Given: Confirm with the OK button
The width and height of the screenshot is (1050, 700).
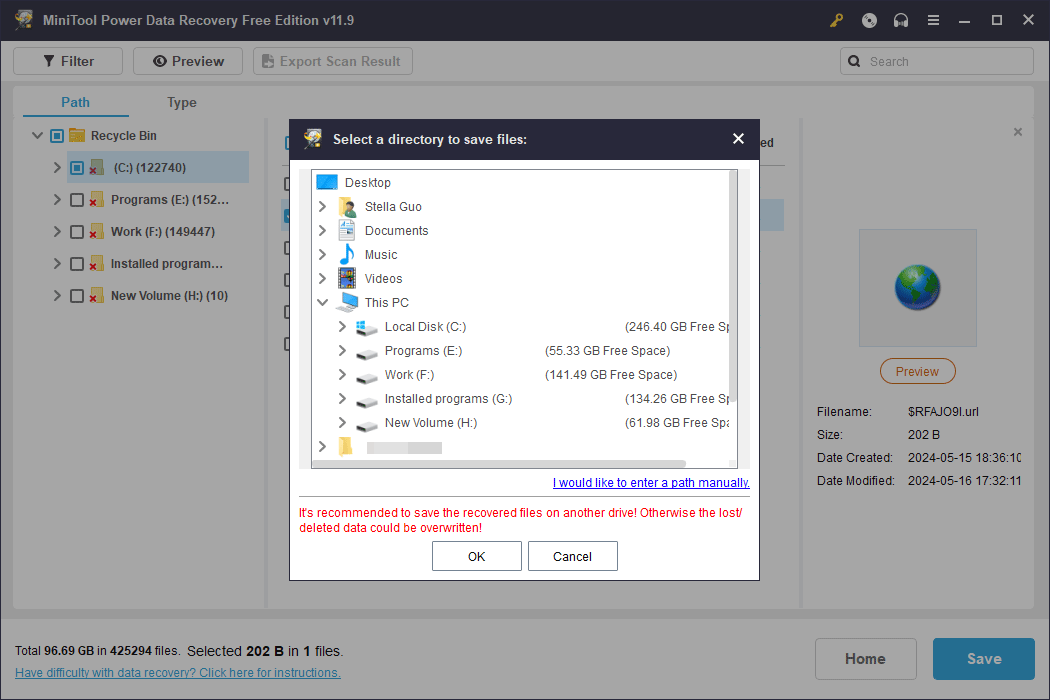Looking at the screenshot, I should click(x=476, y=556).
